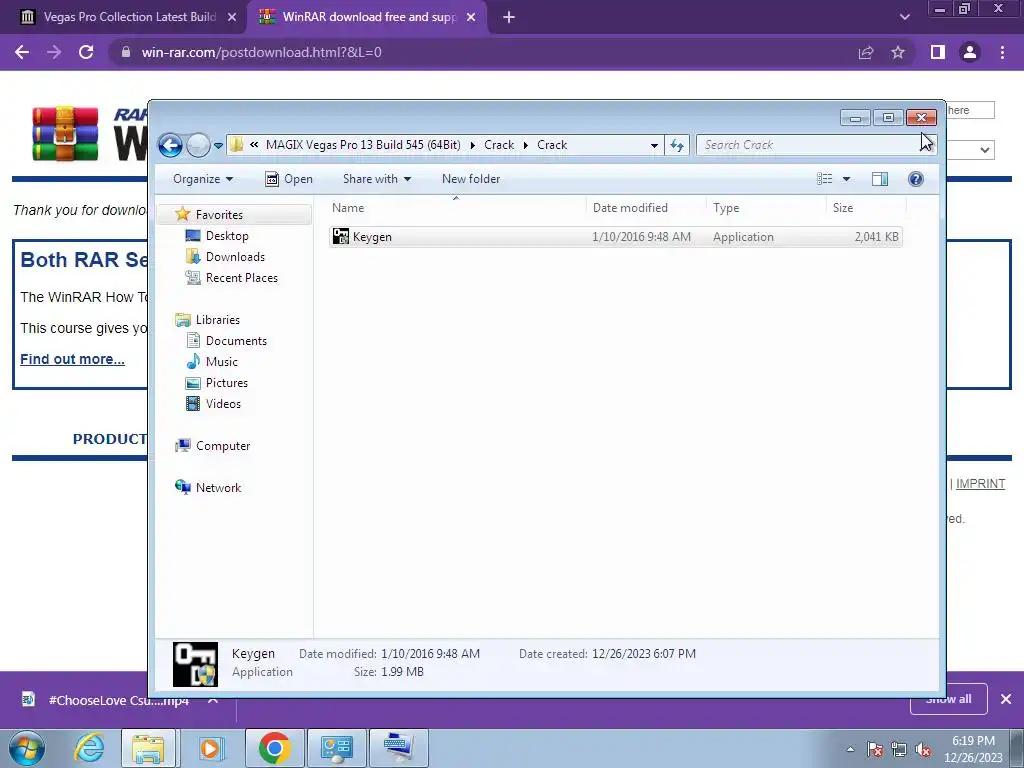Show hidden system tray icons
This screenshot has width=1024, height=768.
(x=850, y=749)
